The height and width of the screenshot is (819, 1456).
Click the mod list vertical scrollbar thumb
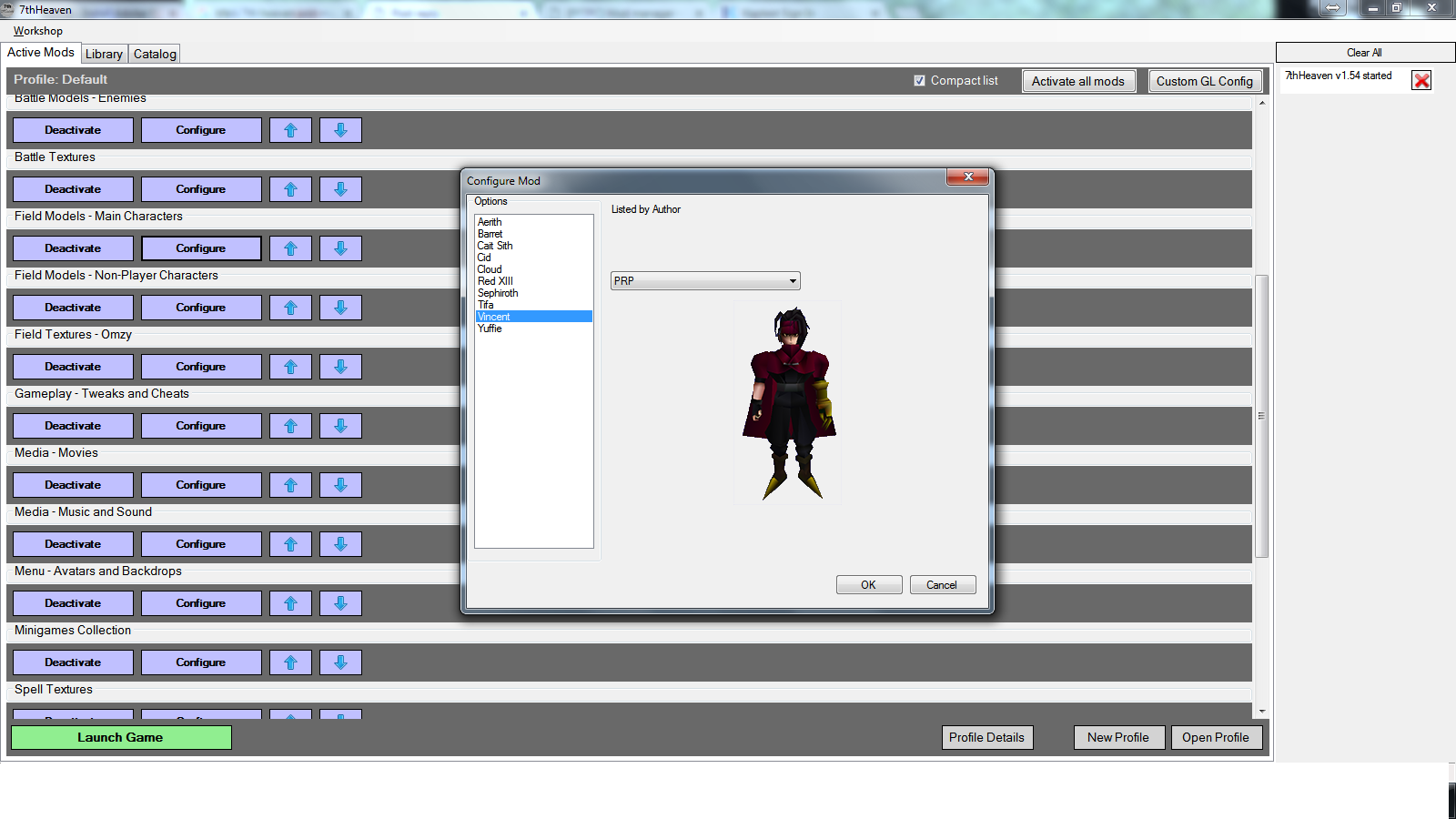(1261, 416)
